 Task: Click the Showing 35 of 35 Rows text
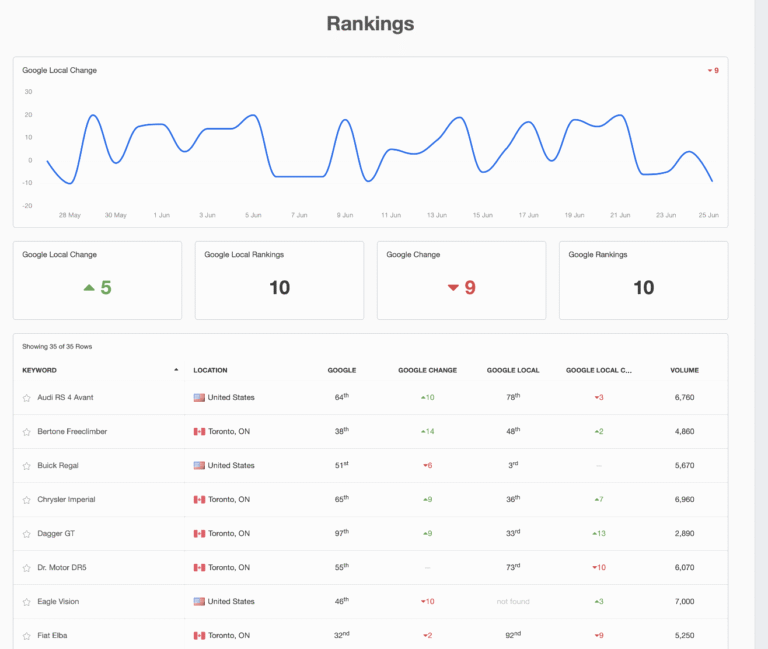[x=57, y=346]
